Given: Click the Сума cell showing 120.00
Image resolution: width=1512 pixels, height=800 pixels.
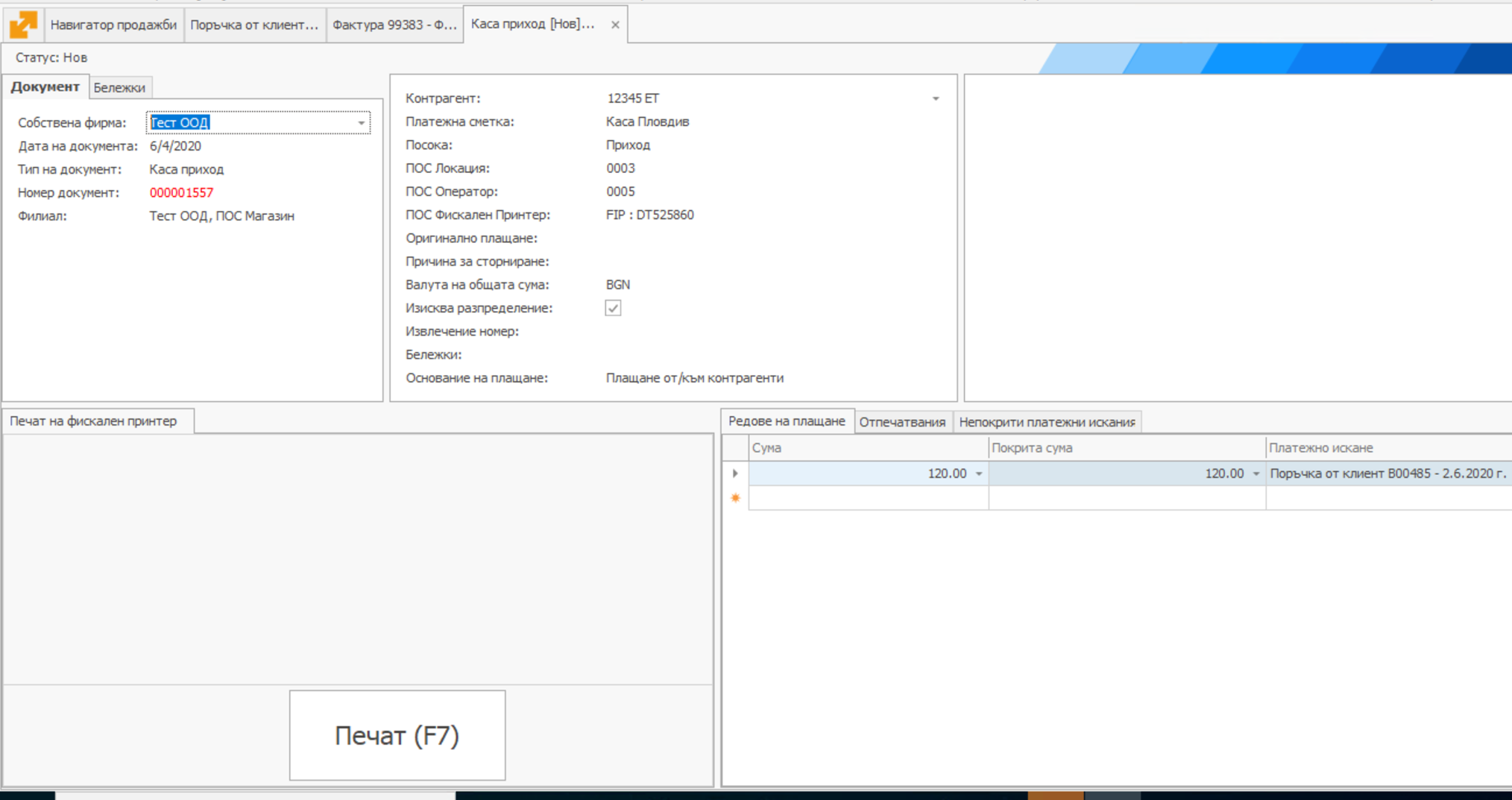Looking at the screenshot, I should click(x=869, y=473).
